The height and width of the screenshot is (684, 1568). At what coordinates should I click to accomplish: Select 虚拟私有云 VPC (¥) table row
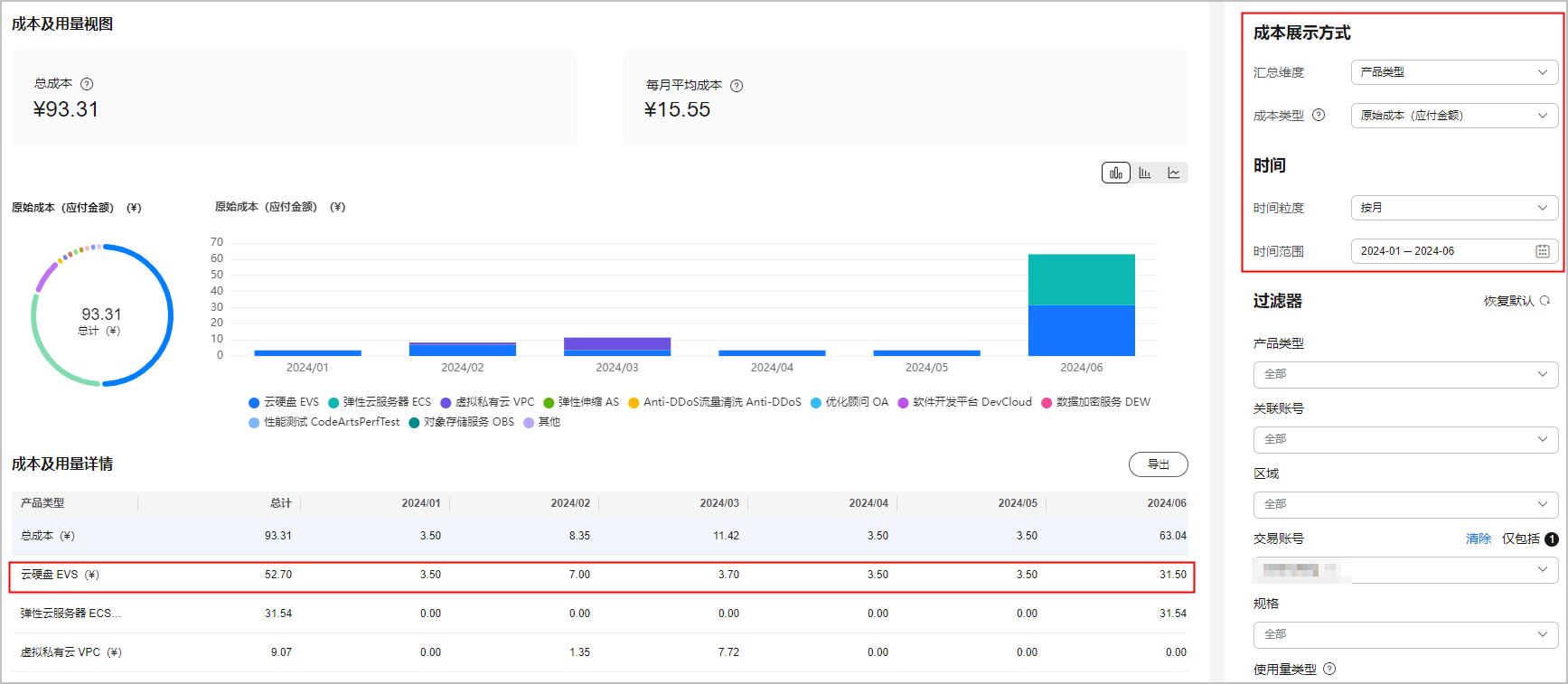pyautogui.click(x=602, y=652)
